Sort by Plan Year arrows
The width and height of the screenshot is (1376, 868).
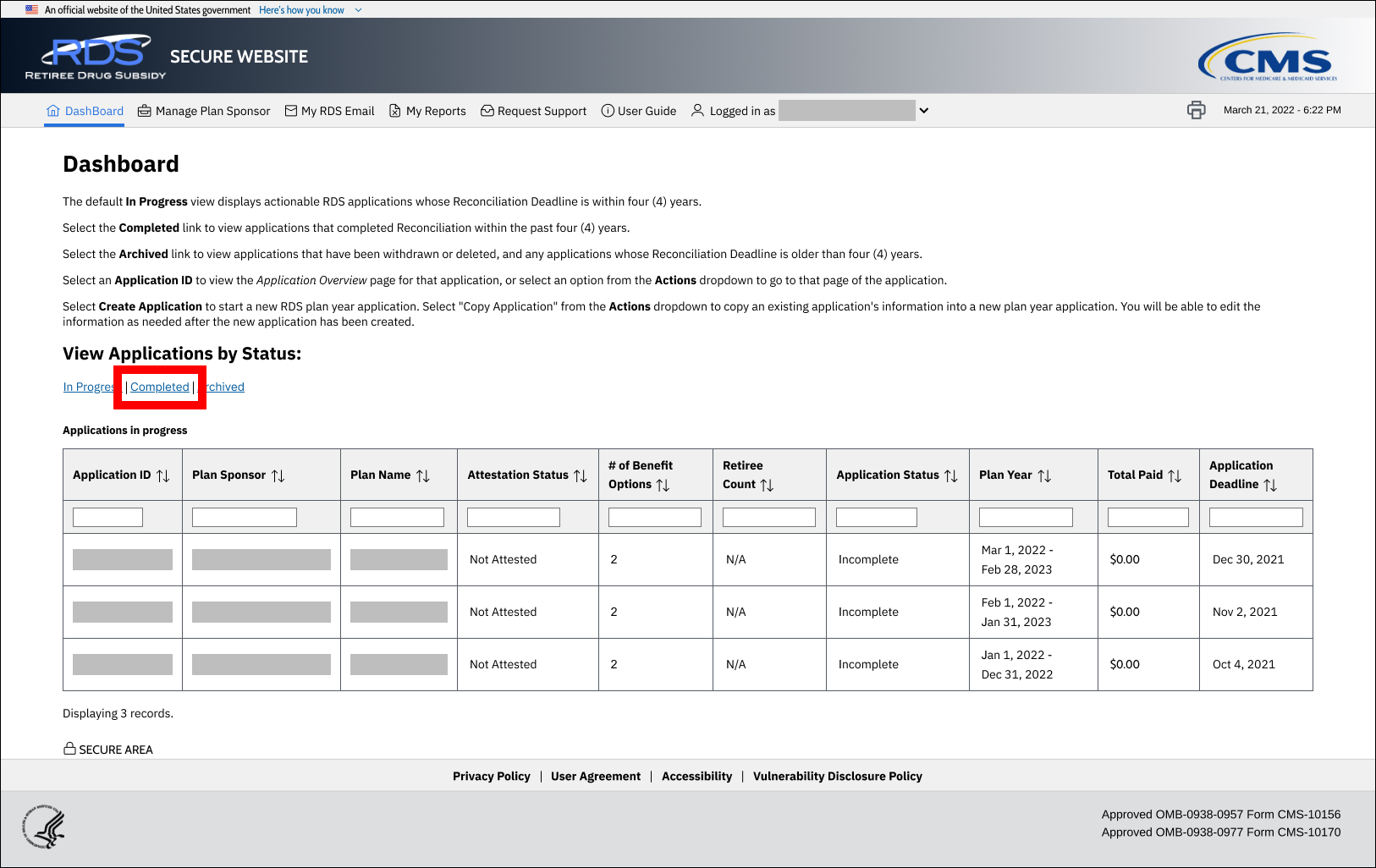pyautogui.click(x=1044, y=475)
